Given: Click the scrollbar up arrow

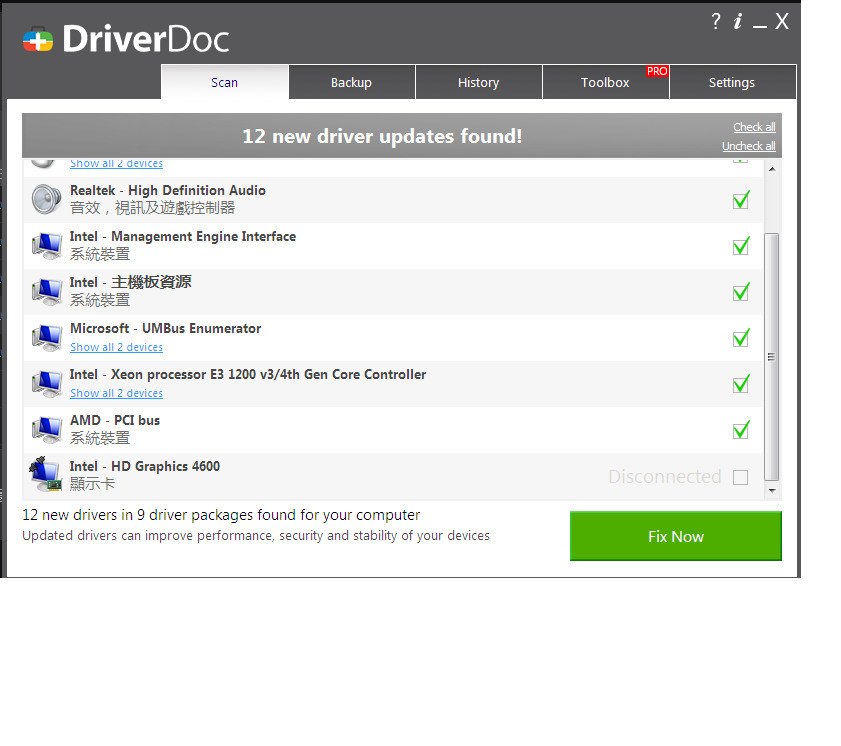Looking at the screenshot, I should pos(772,169).
